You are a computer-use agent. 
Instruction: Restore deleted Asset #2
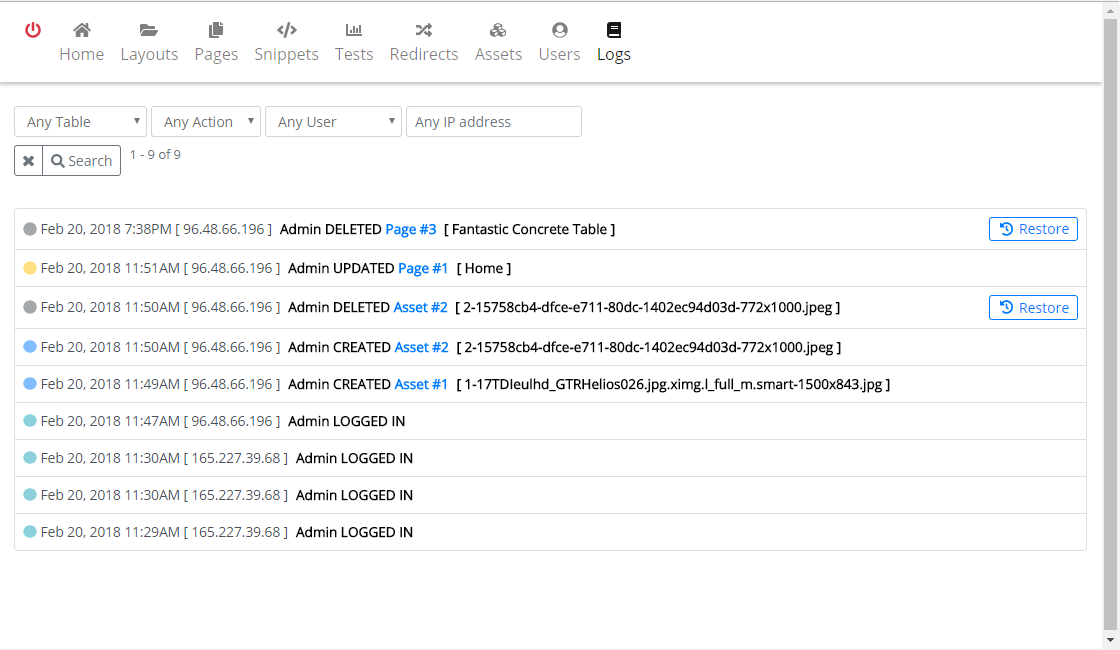(x=1033, y=308)
